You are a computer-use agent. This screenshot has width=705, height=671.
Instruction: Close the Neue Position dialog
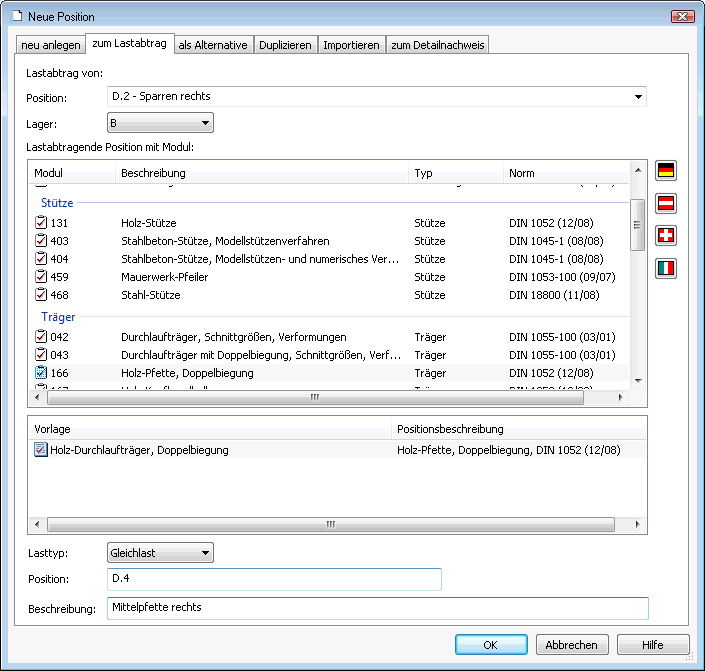tap(683, 17)
